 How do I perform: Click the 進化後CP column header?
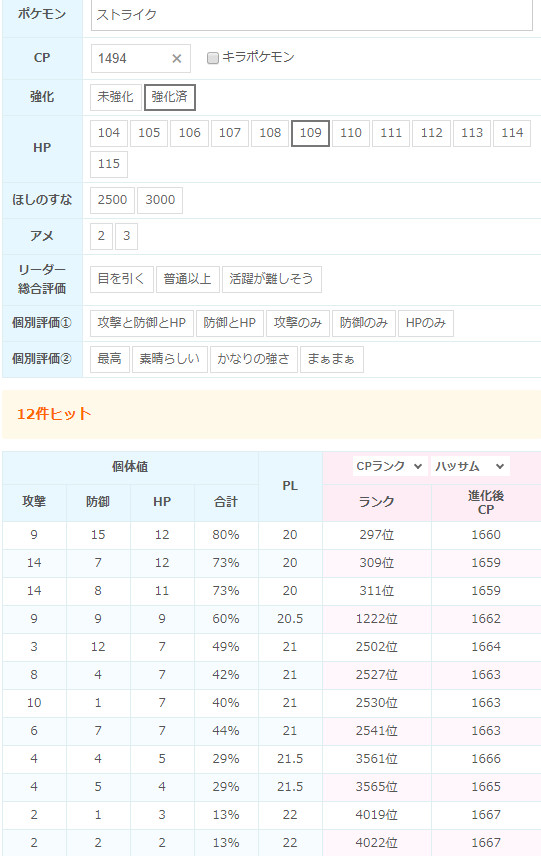point(486,502)
